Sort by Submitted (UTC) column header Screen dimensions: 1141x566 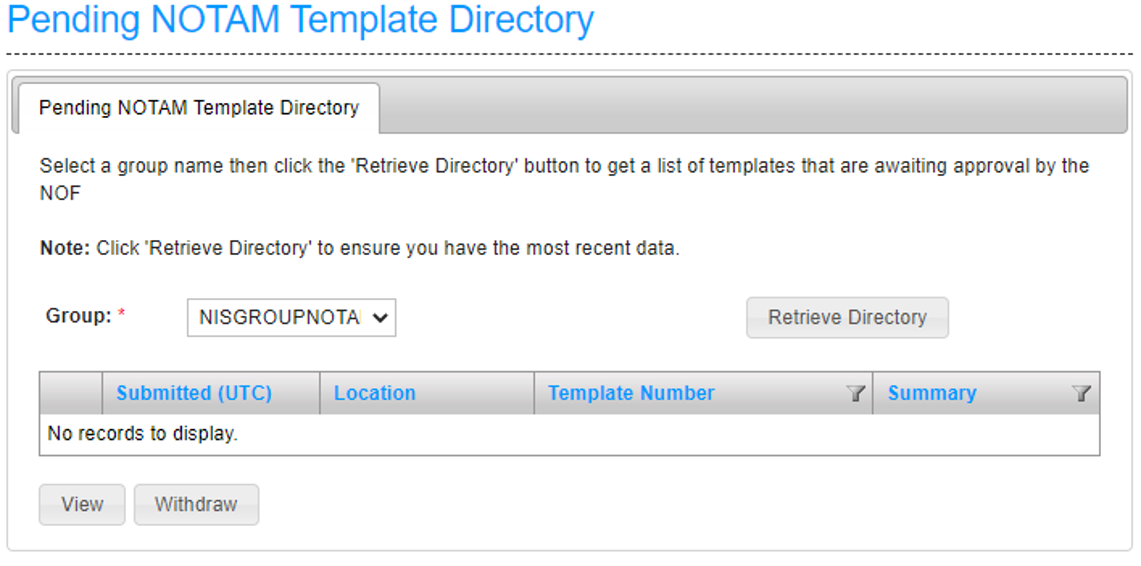[x=194, y=393]
